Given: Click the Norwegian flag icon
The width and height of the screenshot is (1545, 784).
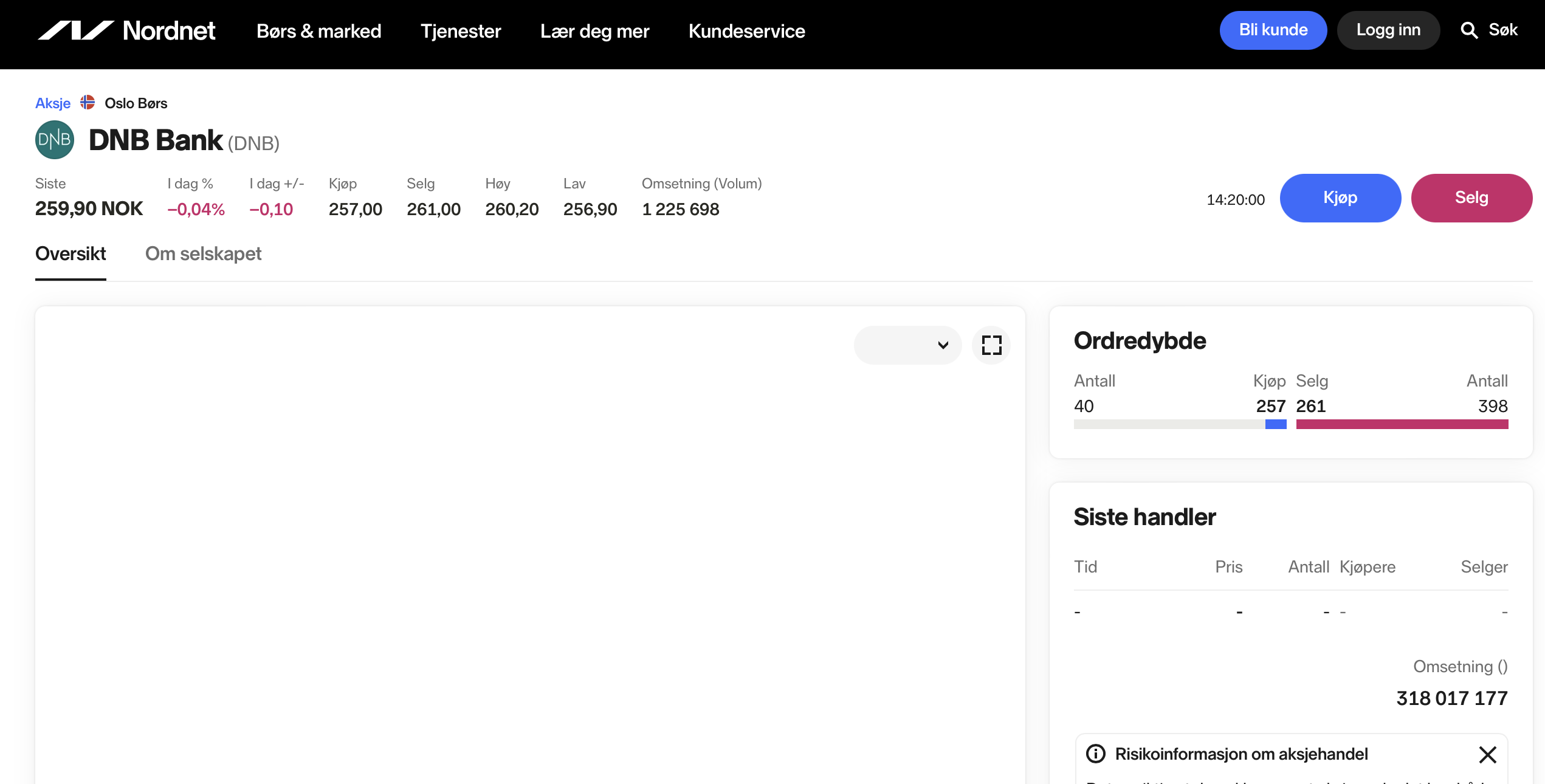Looking at the screenshot, I should 88,103.
